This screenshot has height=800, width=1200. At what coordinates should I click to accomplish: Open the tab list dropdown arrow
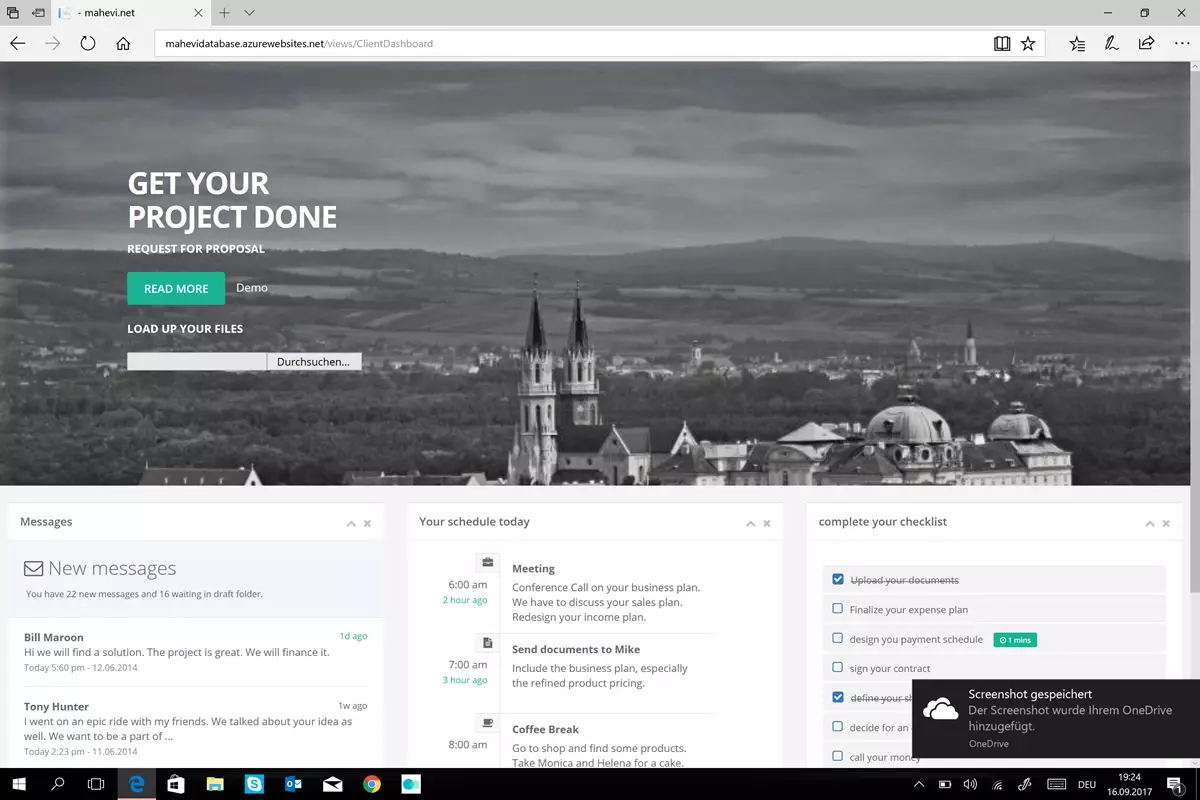pyautogui.click(x=249, y=13)
